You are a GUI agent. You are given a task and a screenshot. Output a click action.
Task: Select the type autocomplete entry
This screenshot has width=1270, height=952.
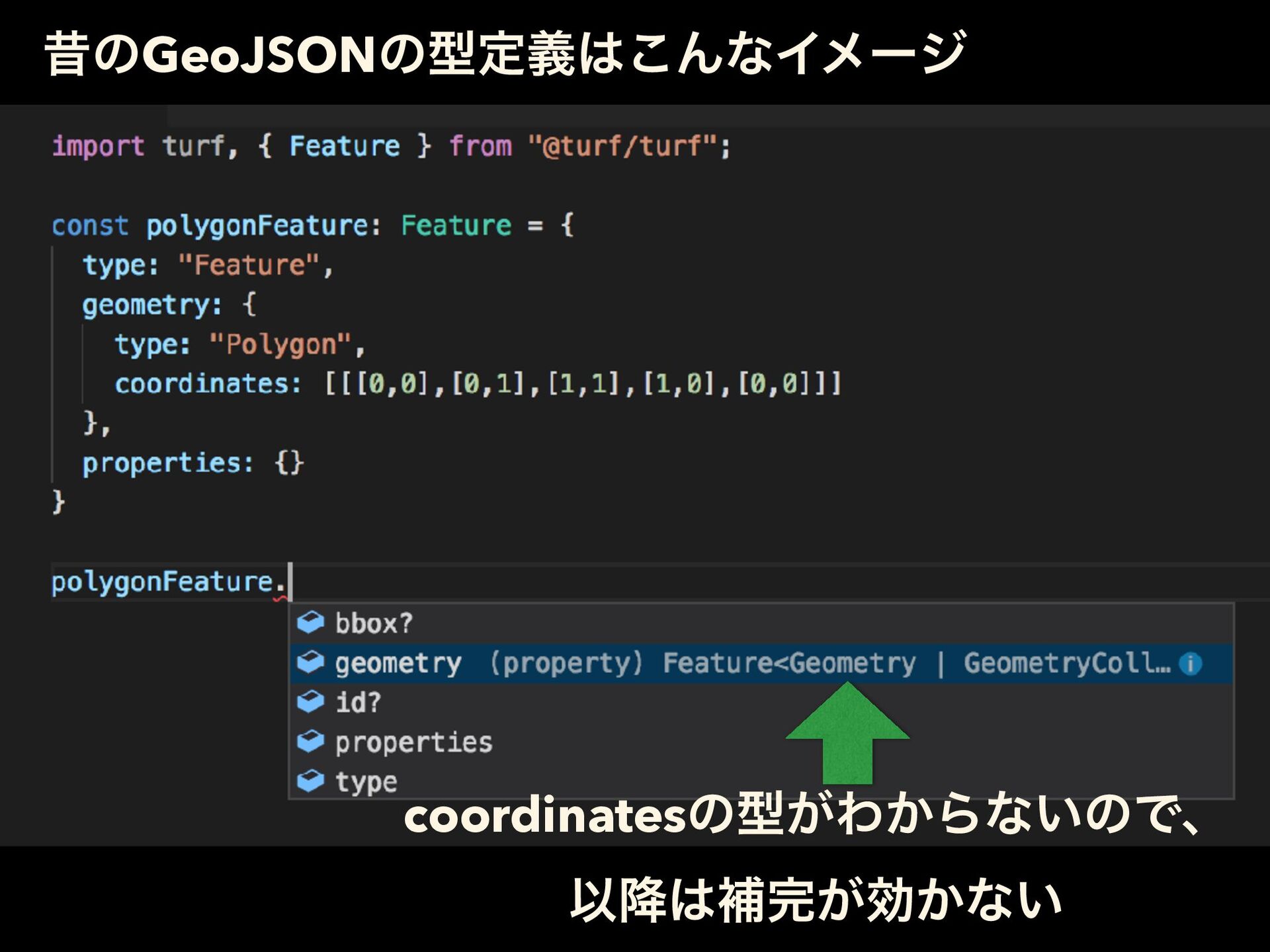[366, 782]
